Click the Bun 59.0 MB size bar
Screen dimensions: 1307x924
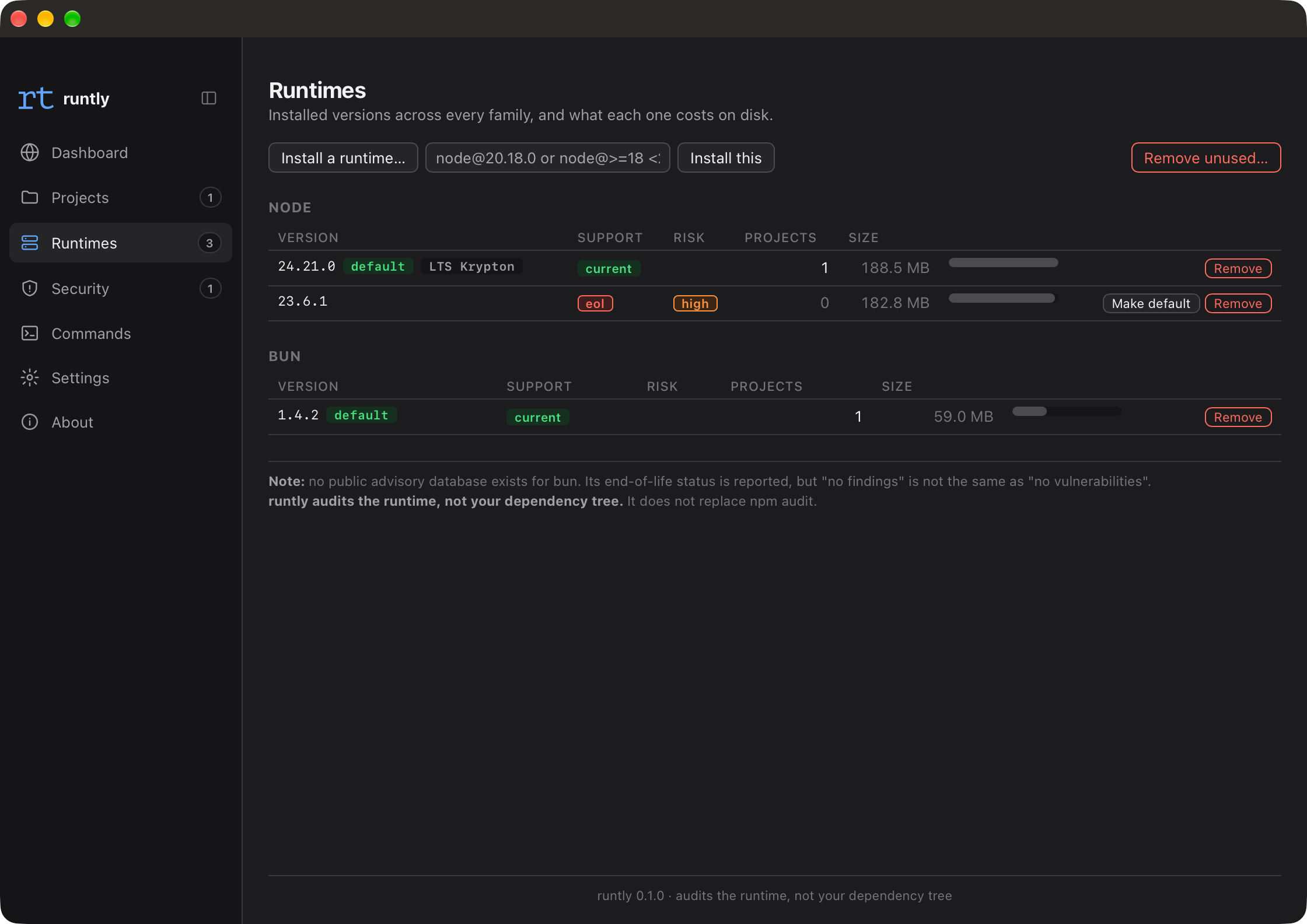tap(1067, 411)
